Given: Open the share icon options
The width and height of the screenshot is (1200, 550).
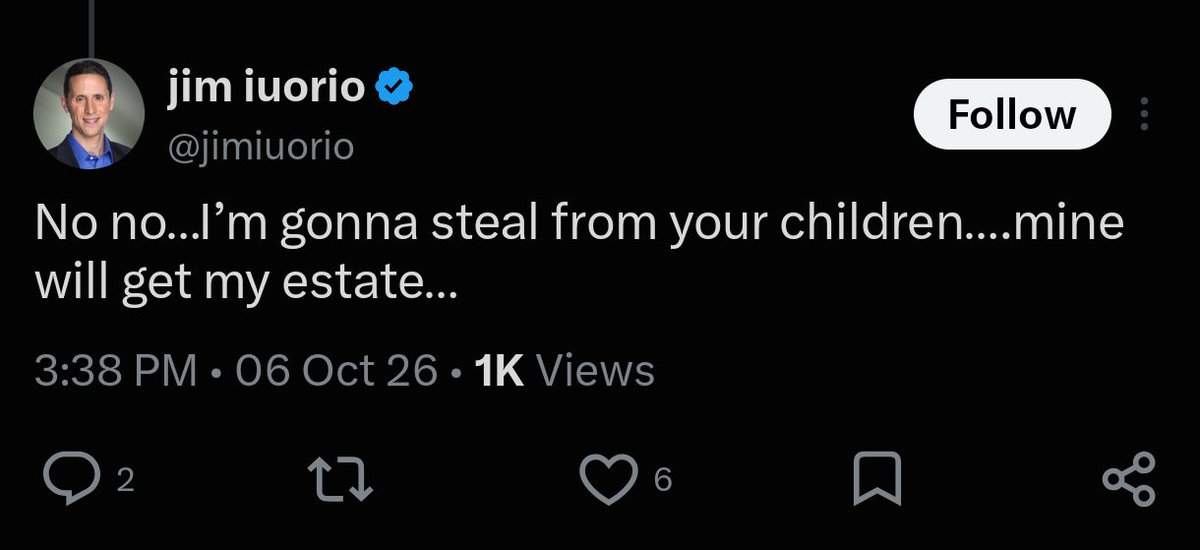Looking at the screenshot, I should (x=1132, y=480).
